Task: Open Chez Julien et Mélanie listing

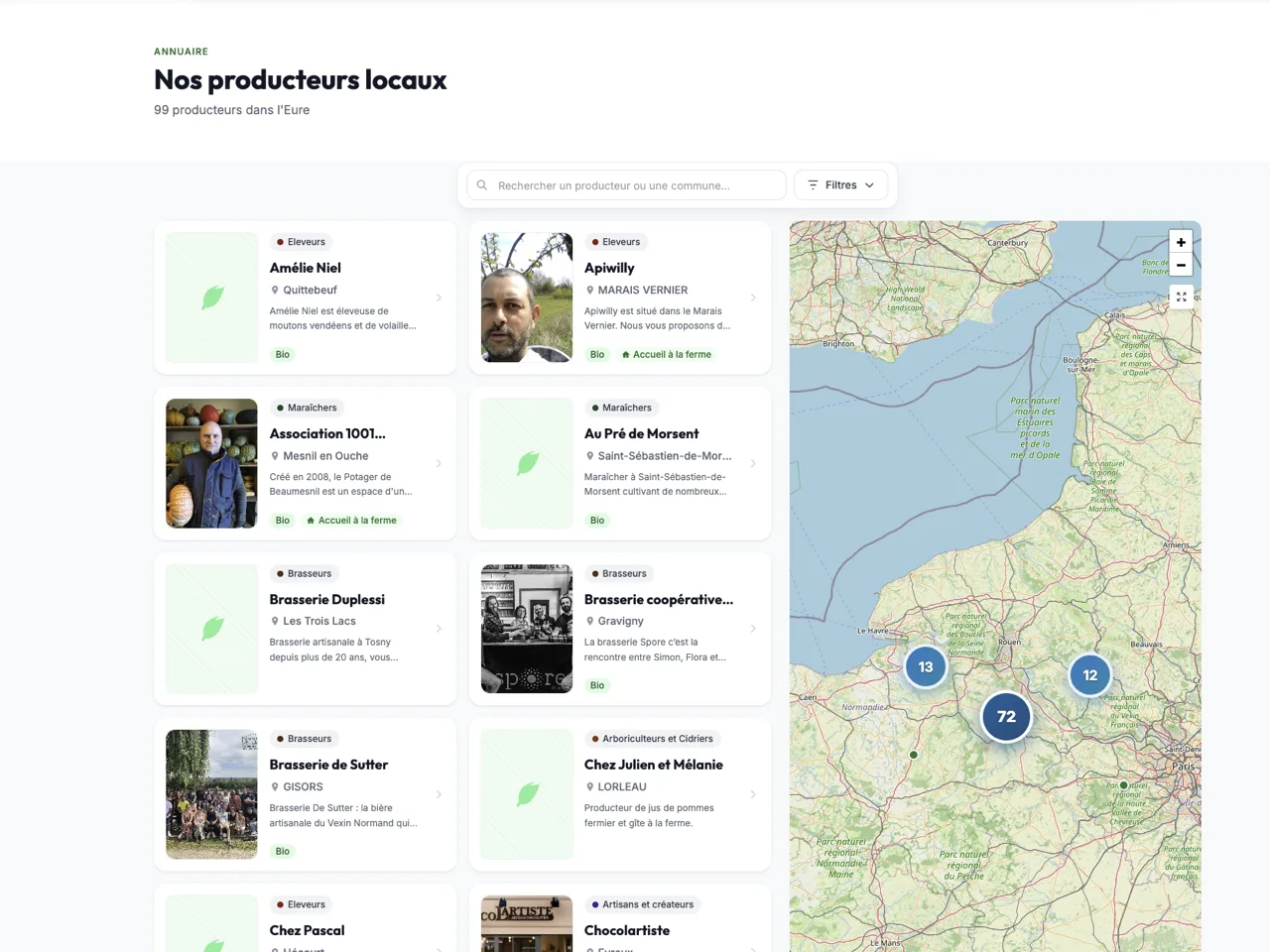Action: tap(620, 794)
